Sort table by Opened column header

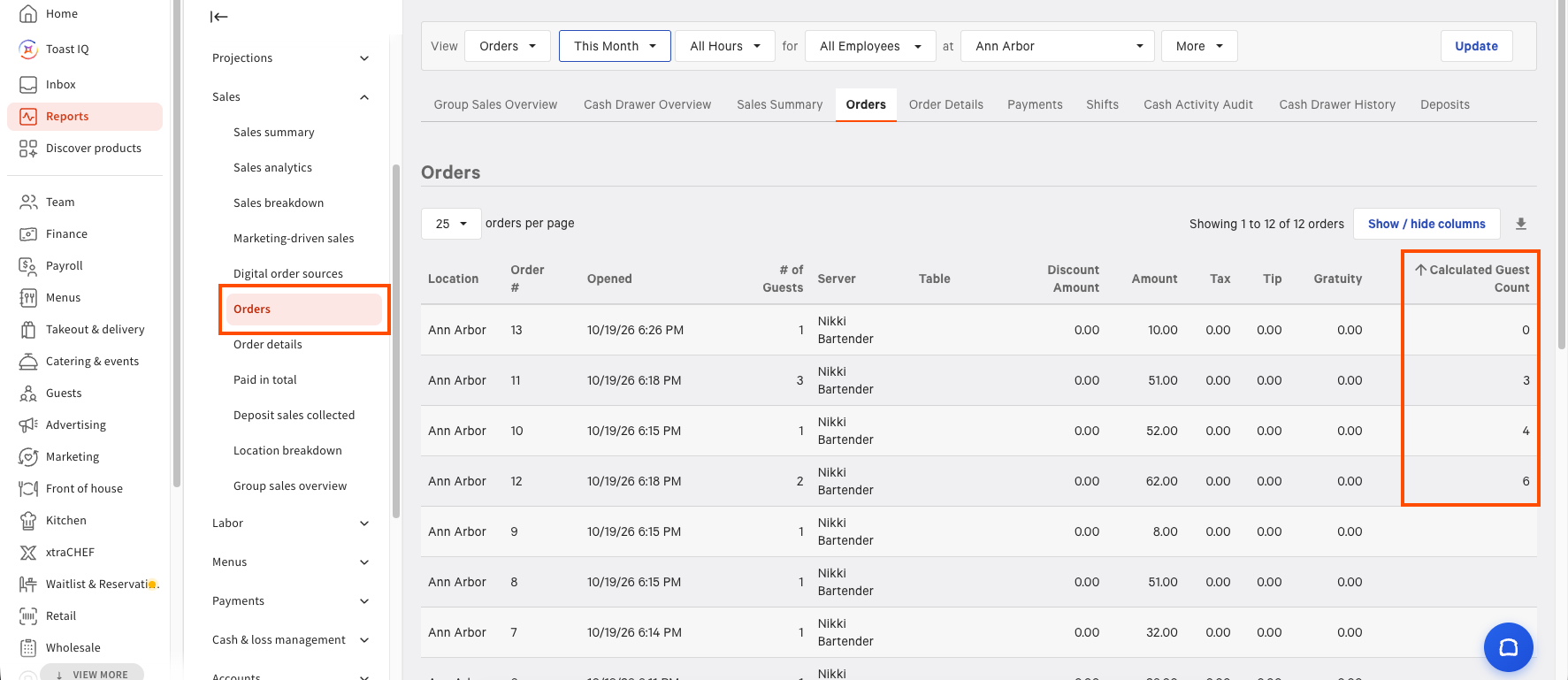coord(609,279)
